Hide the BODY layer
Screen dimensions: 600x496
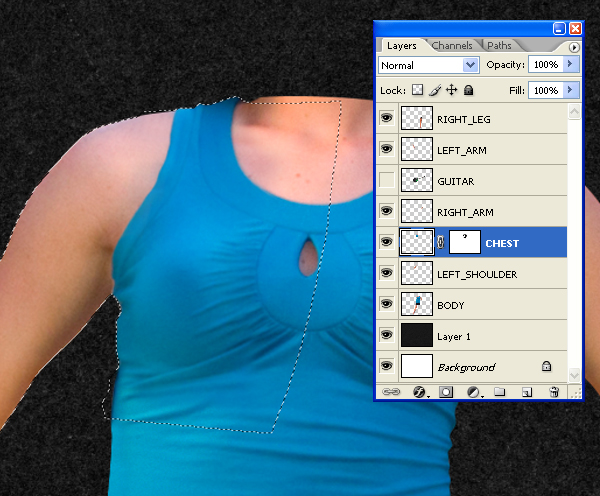[386, 303]
